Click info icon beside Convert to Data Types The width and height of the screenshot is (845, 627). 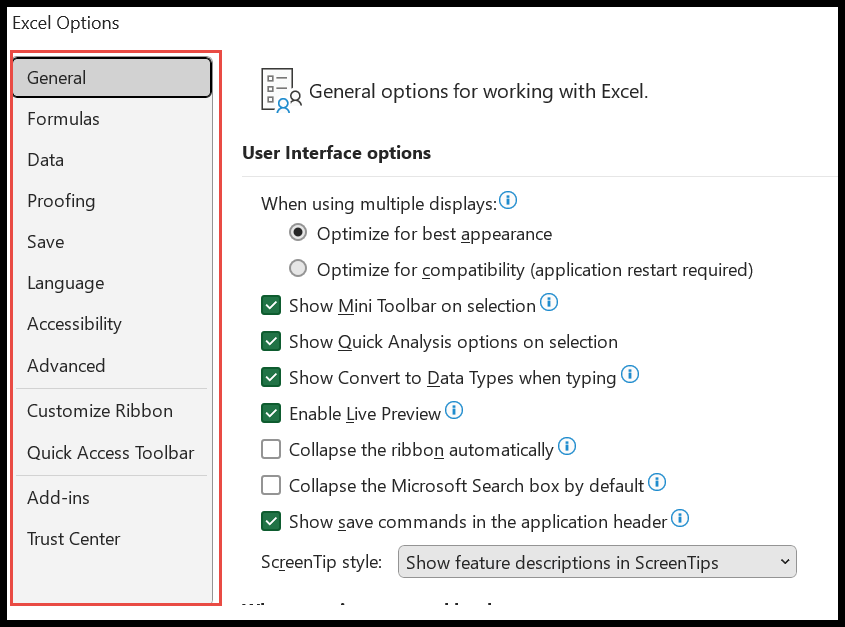click(x=630, y=374)
